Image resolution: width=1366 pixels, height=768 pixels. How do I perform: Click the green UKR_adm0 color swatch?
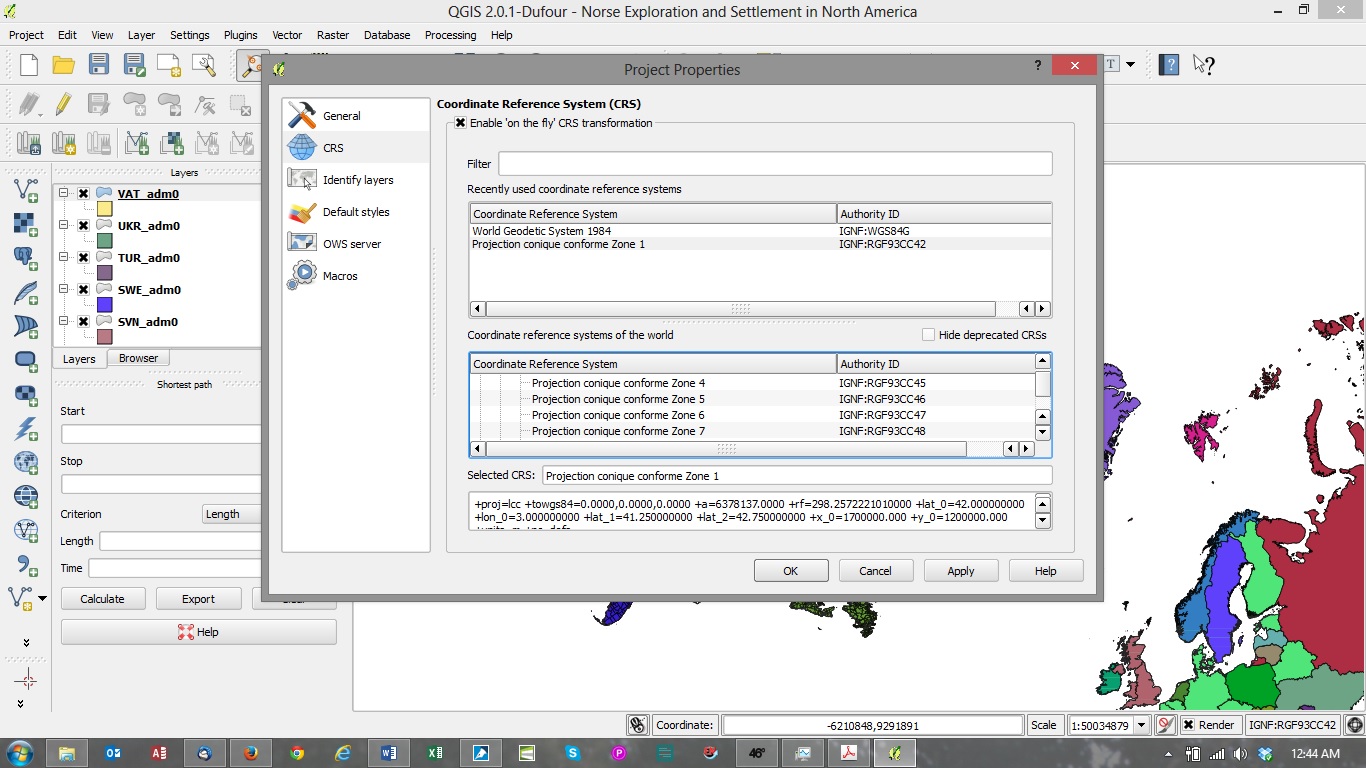point(105,241)
